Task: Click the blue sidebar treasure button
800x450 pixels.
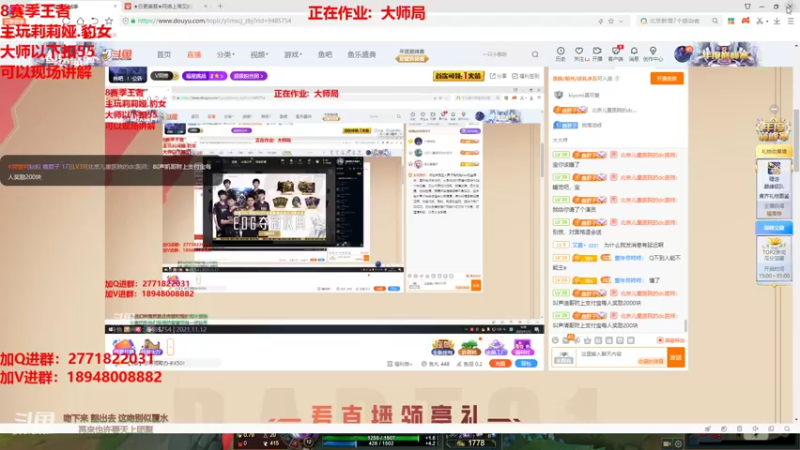Action: pos(774,228)
